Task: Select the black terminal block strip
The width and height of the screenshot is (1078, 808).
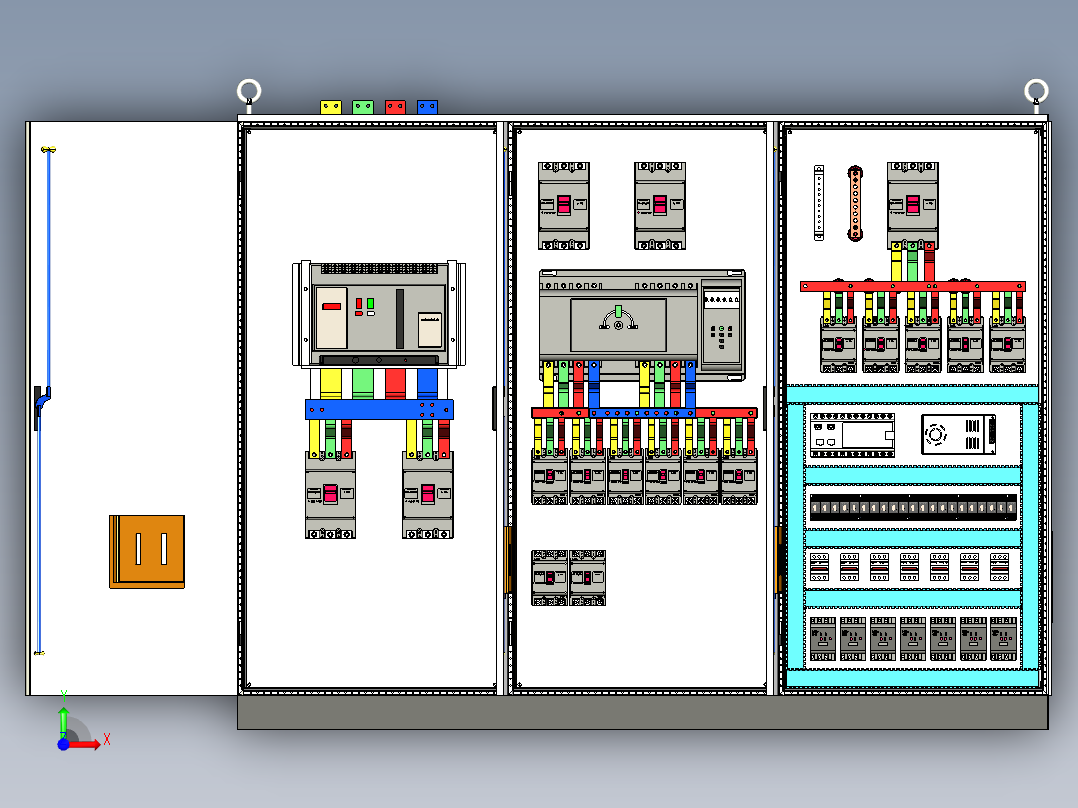Action: pos(913,507)
